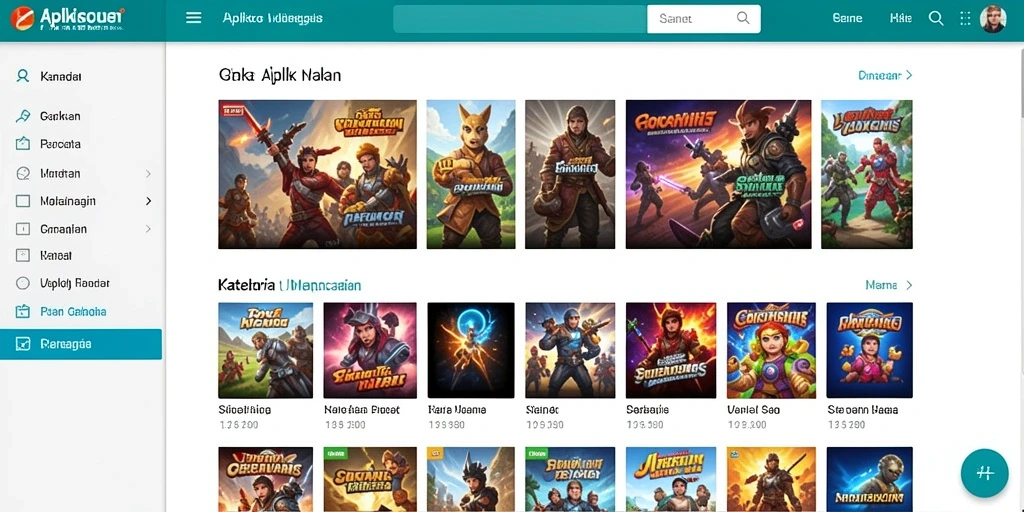Open the fox character featured banner

click(x=471, y=174)
